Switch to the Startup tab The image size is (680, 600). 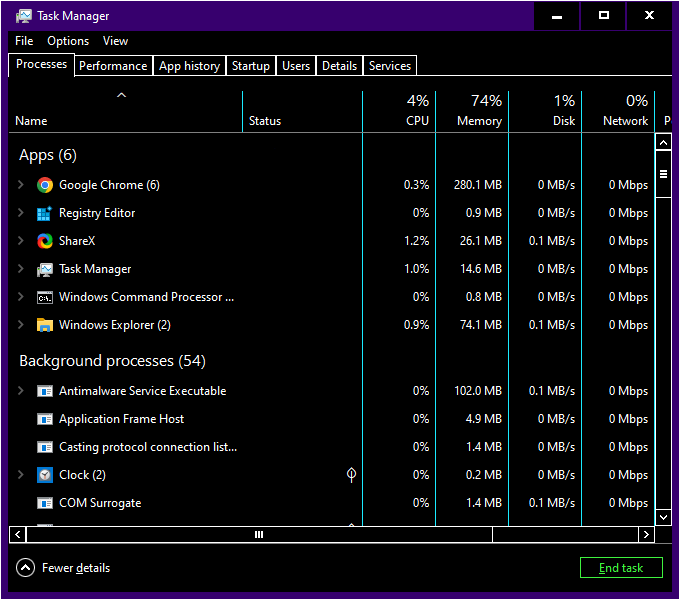pyautogui.click(x=251, y=66)
